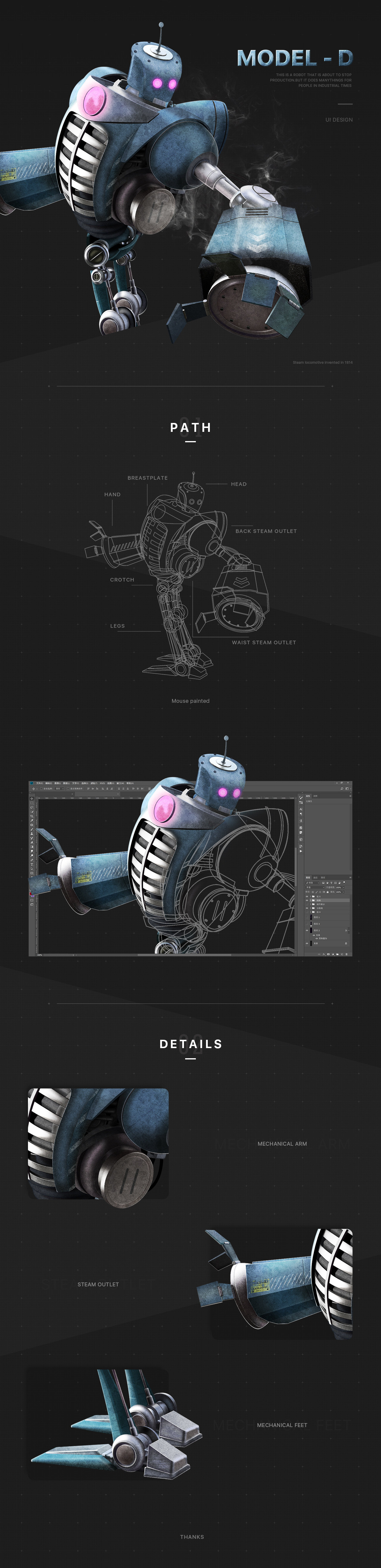Viewport: 381px width, 1568px height.
Task: Select the Horizontal Type tool
Action: click(x=32, y=864)
